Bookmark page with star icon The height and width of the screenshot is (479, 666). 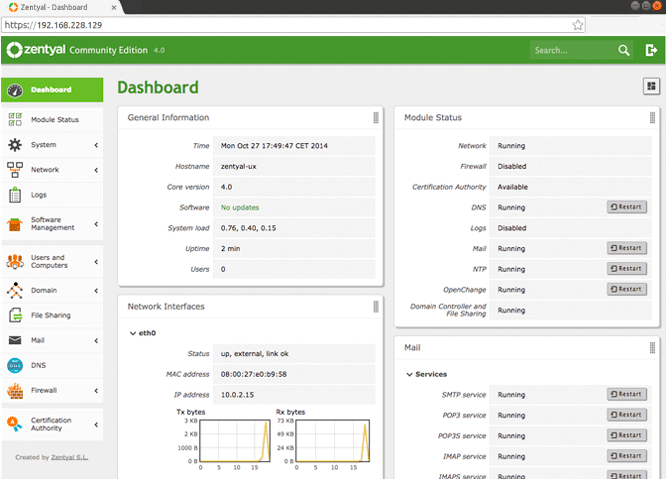[578, 25]
